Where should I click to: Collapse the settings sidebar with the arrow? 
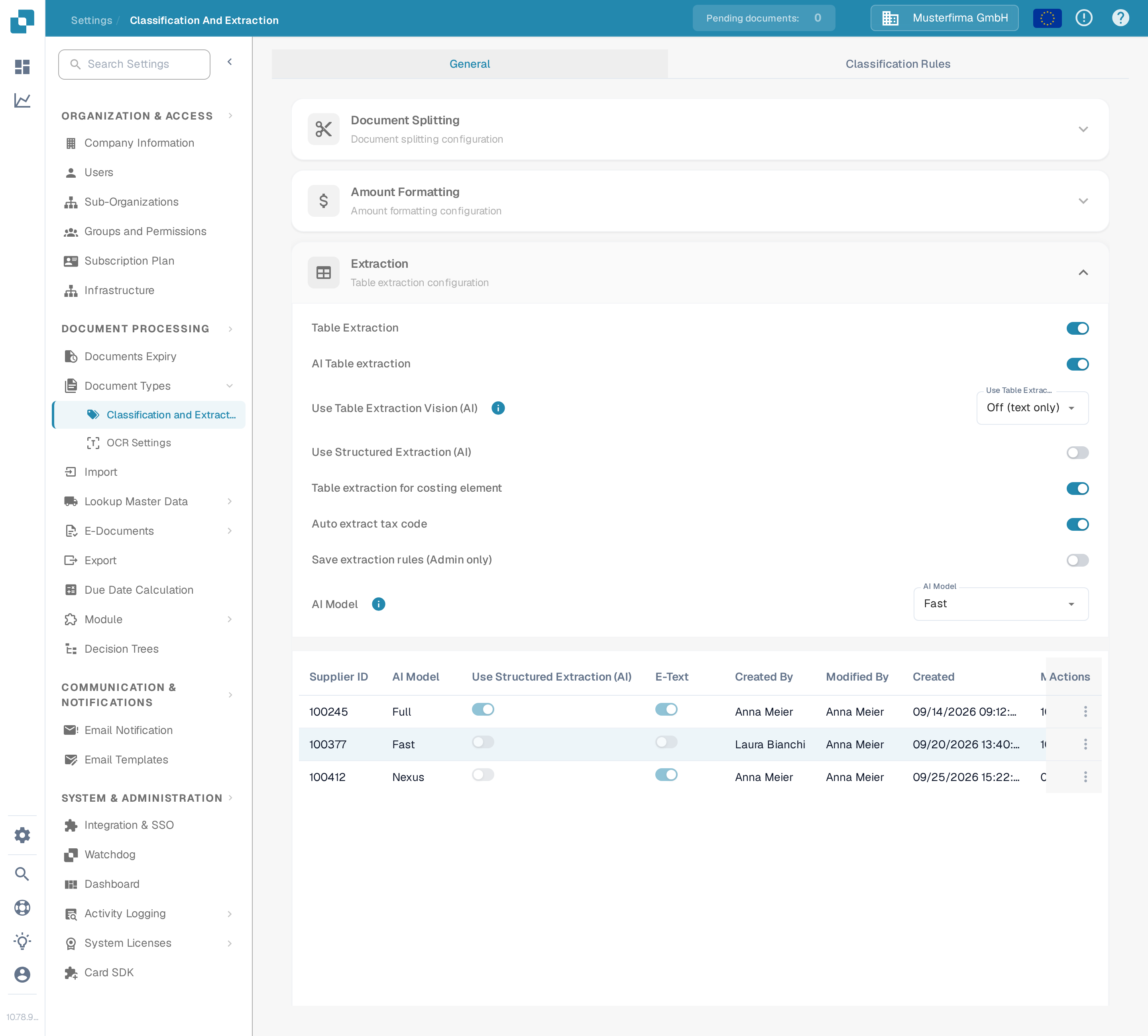[230, 62]
